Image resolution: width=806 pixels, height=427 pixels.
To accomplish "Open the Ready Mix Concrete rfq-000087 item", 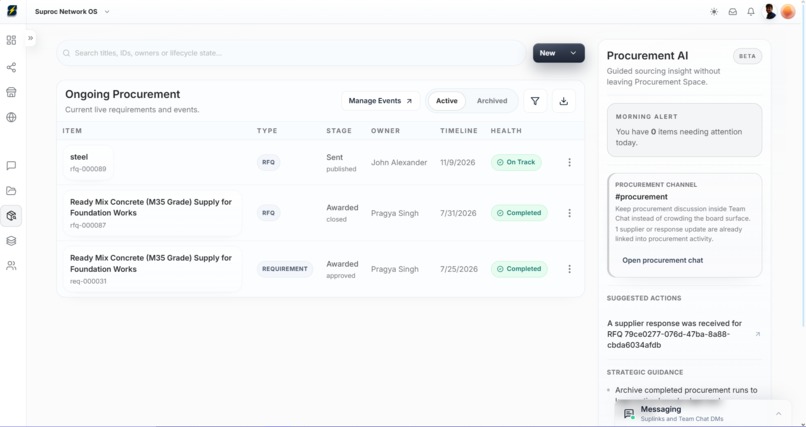I will point(152,213).
